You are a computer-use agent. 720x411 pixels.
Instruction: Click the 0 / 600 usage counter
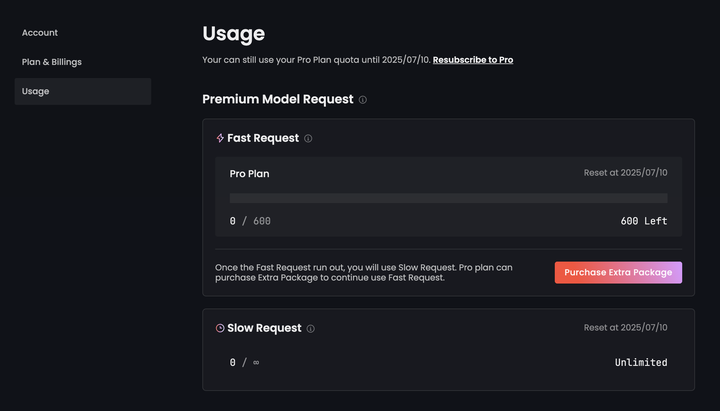click(x=250, y=221)
